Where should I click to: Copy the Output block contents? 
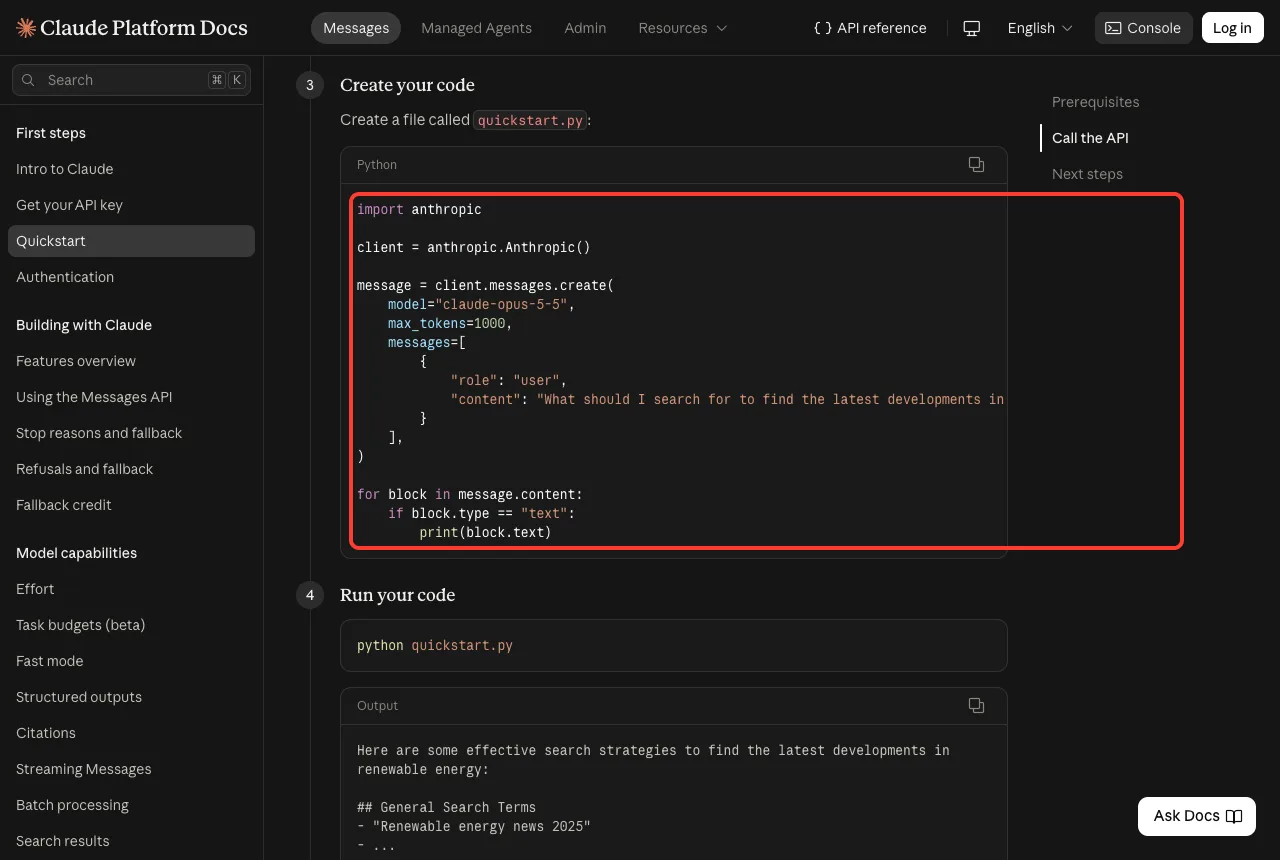976,706
